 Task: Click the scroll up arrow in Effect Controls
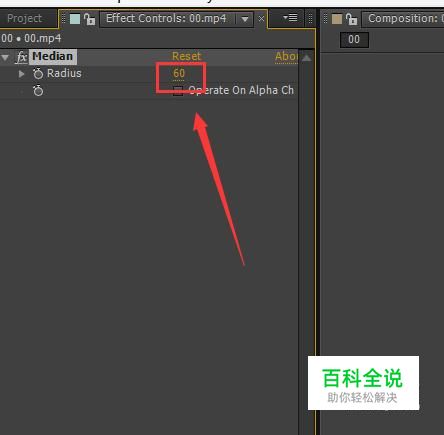[306, 58]
